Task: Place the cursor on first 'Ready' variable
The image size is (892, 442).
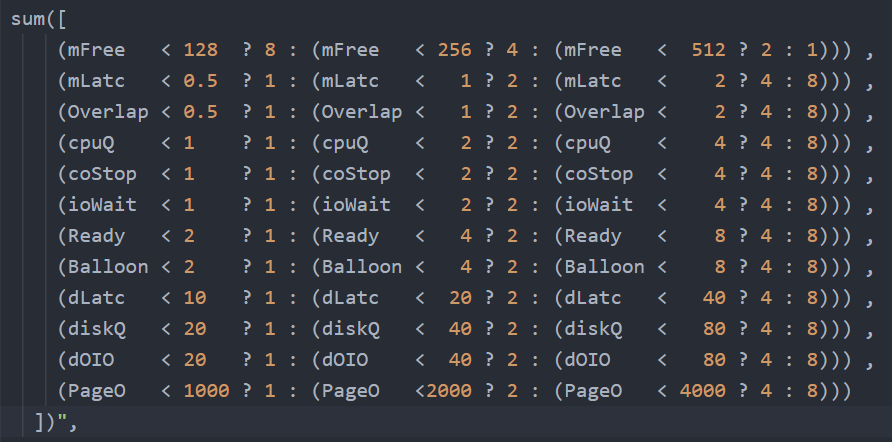Action: 97,236
